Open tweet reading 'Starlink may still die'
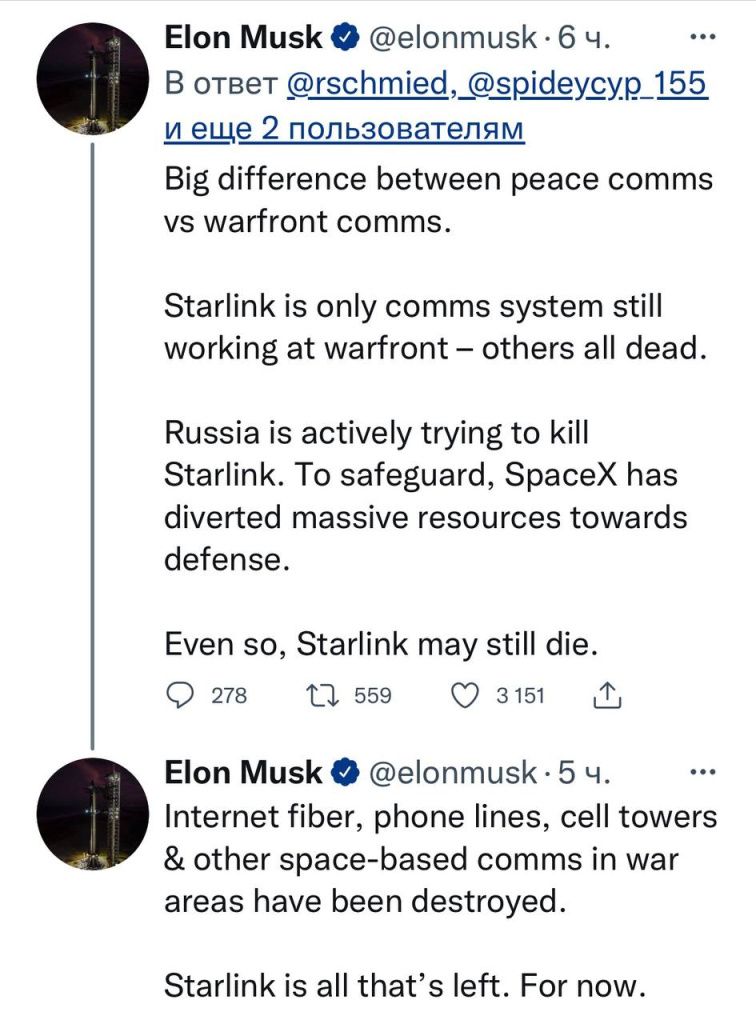The image size is (756, 1024). coord(380,646)
